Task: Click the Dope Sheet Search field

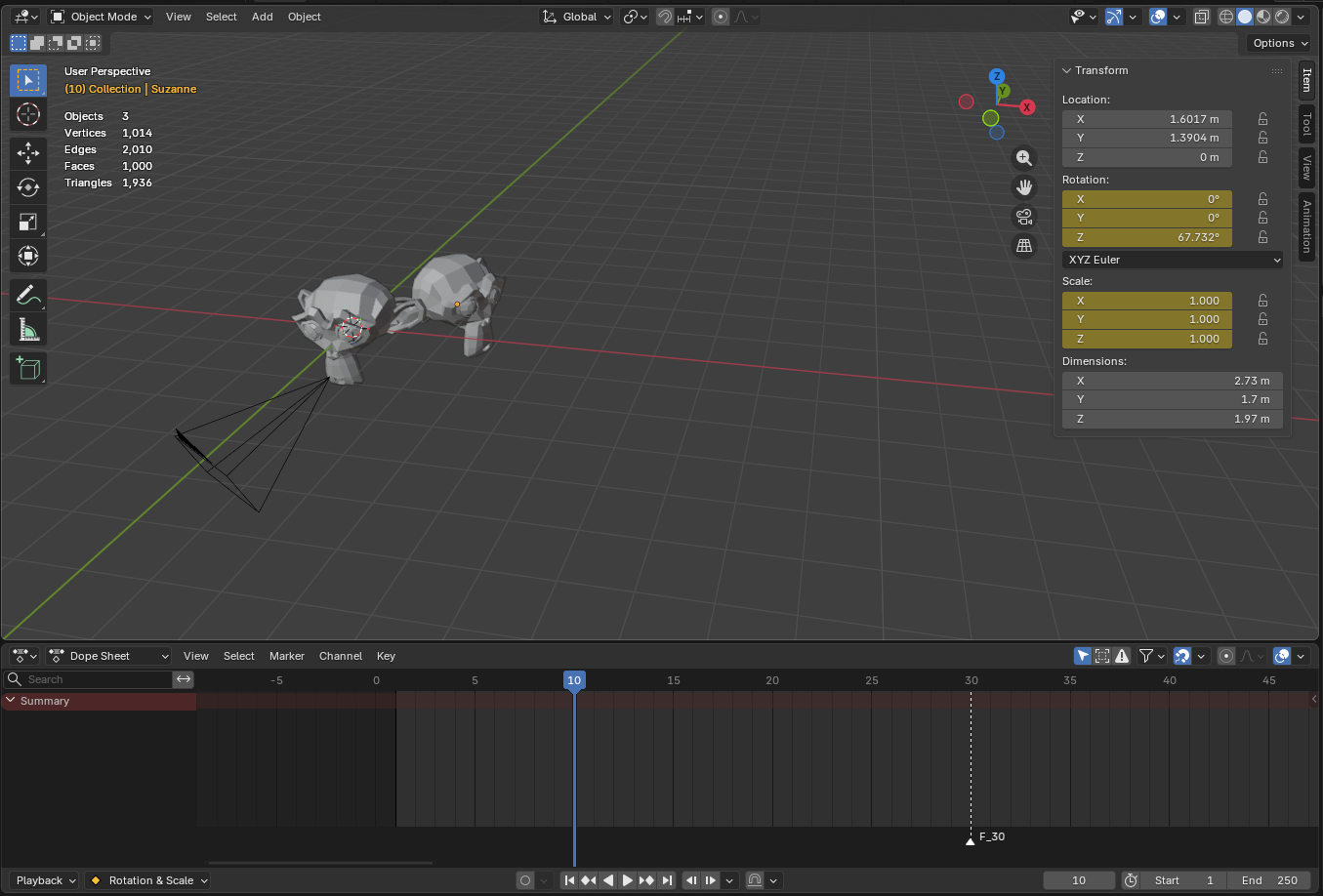Action: coord(89,679)
